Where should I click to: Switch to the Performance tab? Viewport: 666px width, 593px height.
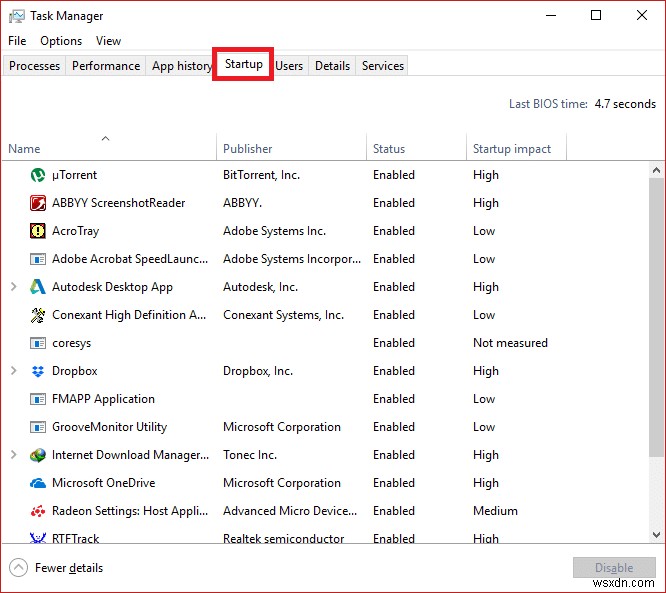click(x=106, y=66)
